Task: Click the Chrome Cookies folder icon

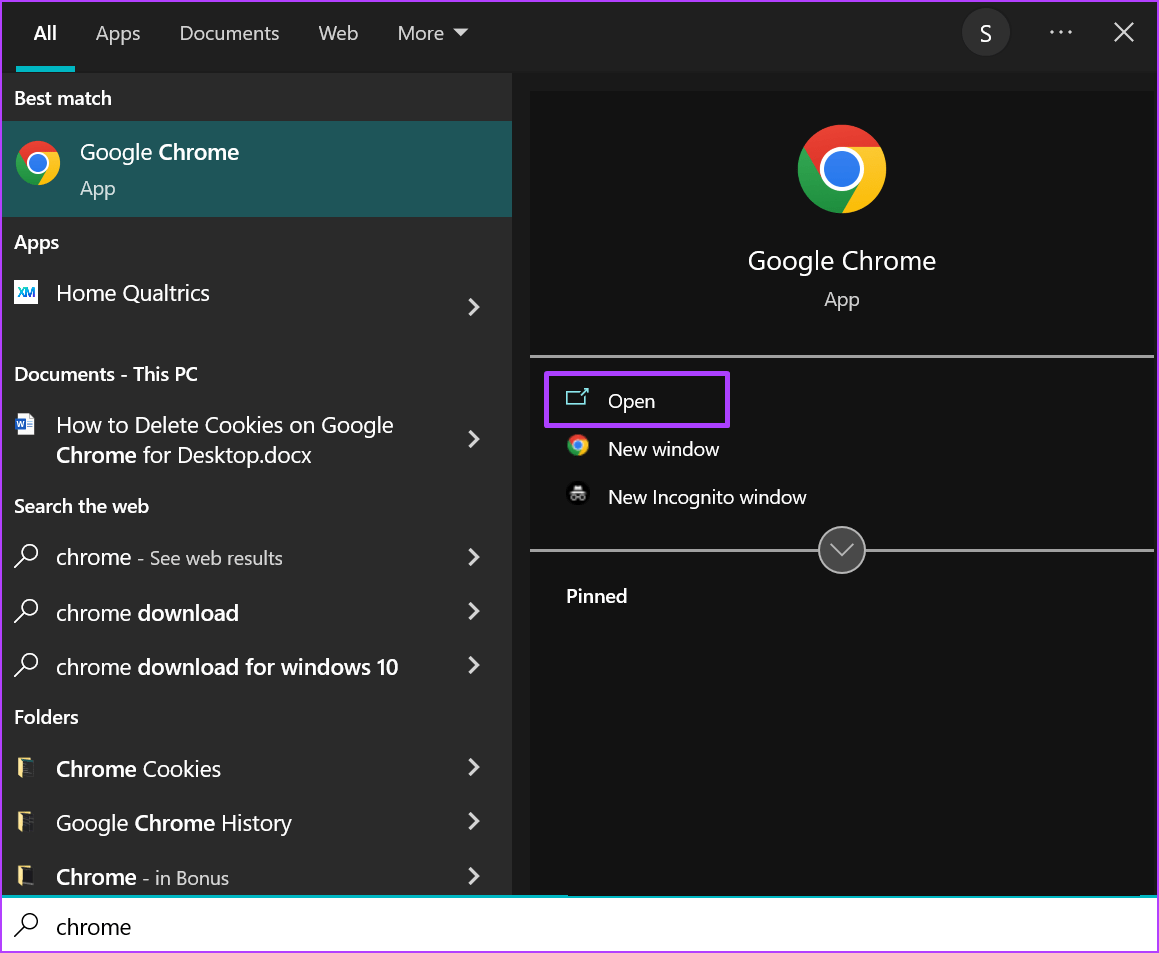Action: 26,768
